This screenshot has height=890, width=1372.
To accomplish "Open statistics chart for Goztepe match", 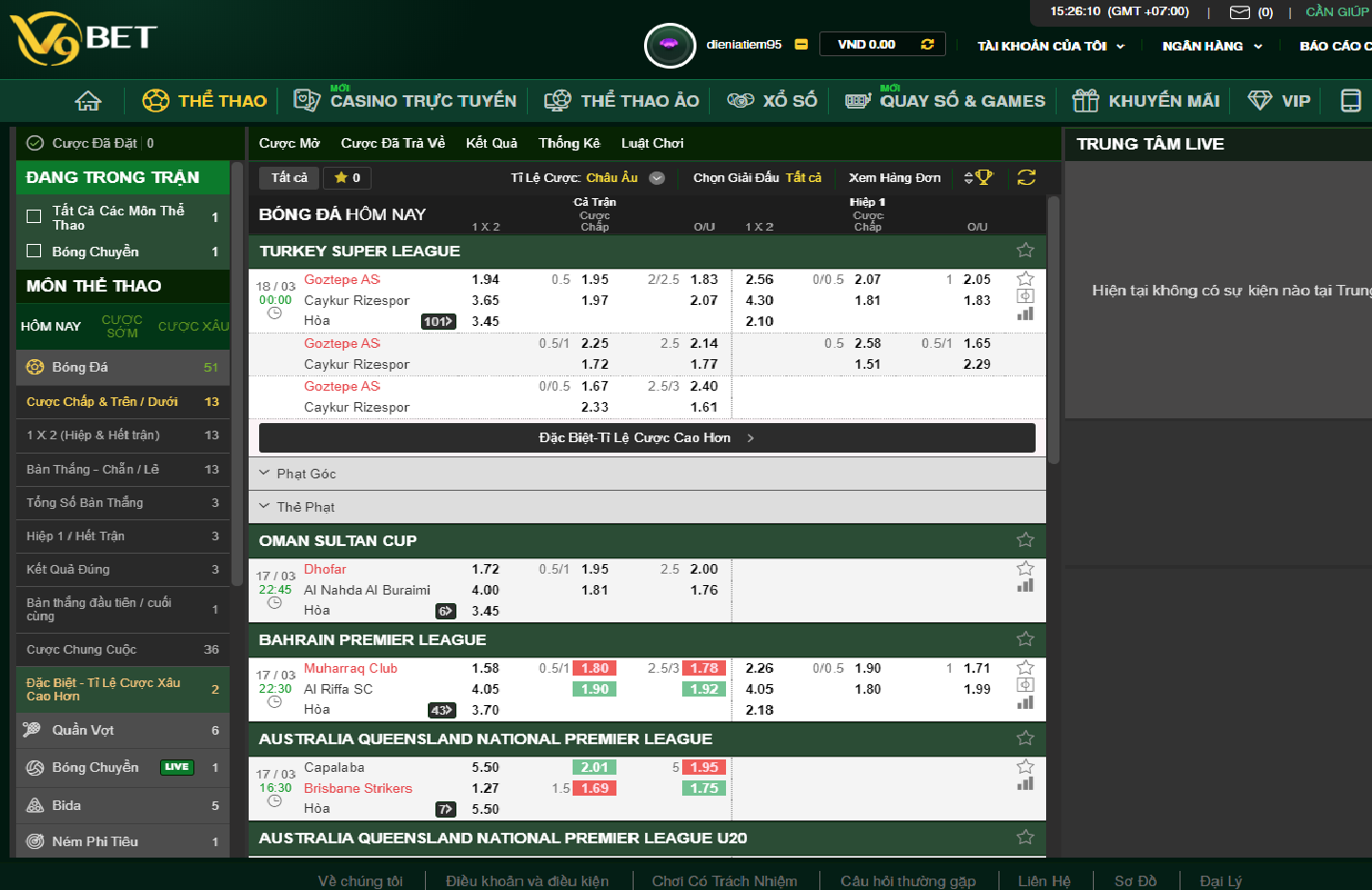I will (x=1025, y=314).
